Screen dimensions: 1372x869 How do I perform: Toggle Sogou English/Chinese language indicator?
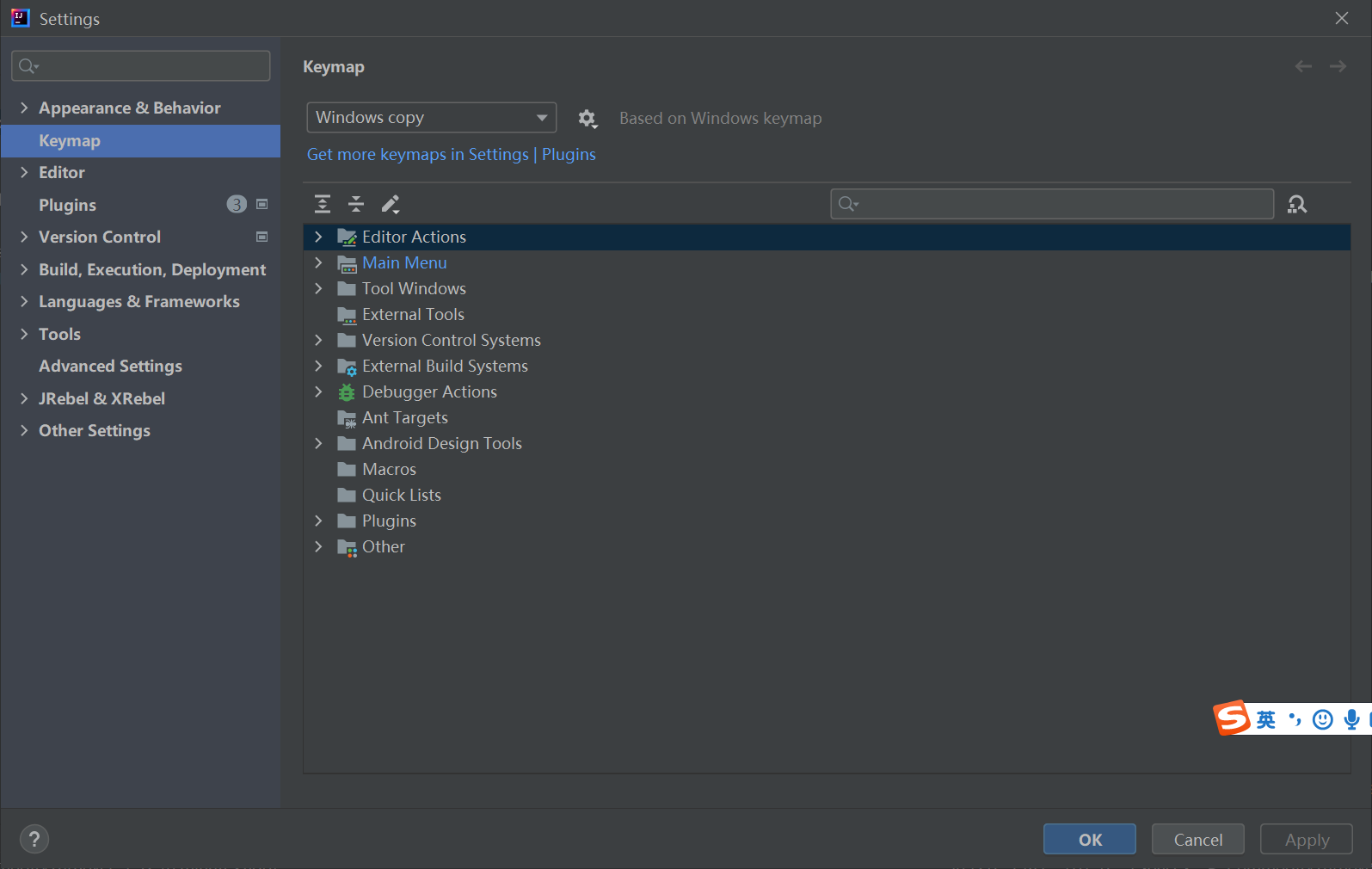point(1266,719)
